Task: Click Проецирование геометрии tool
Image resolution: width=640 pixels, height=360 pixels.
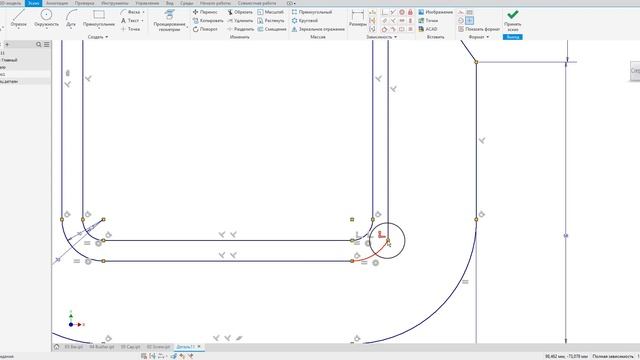Action: pyautogui.click(x=169, y=20)
